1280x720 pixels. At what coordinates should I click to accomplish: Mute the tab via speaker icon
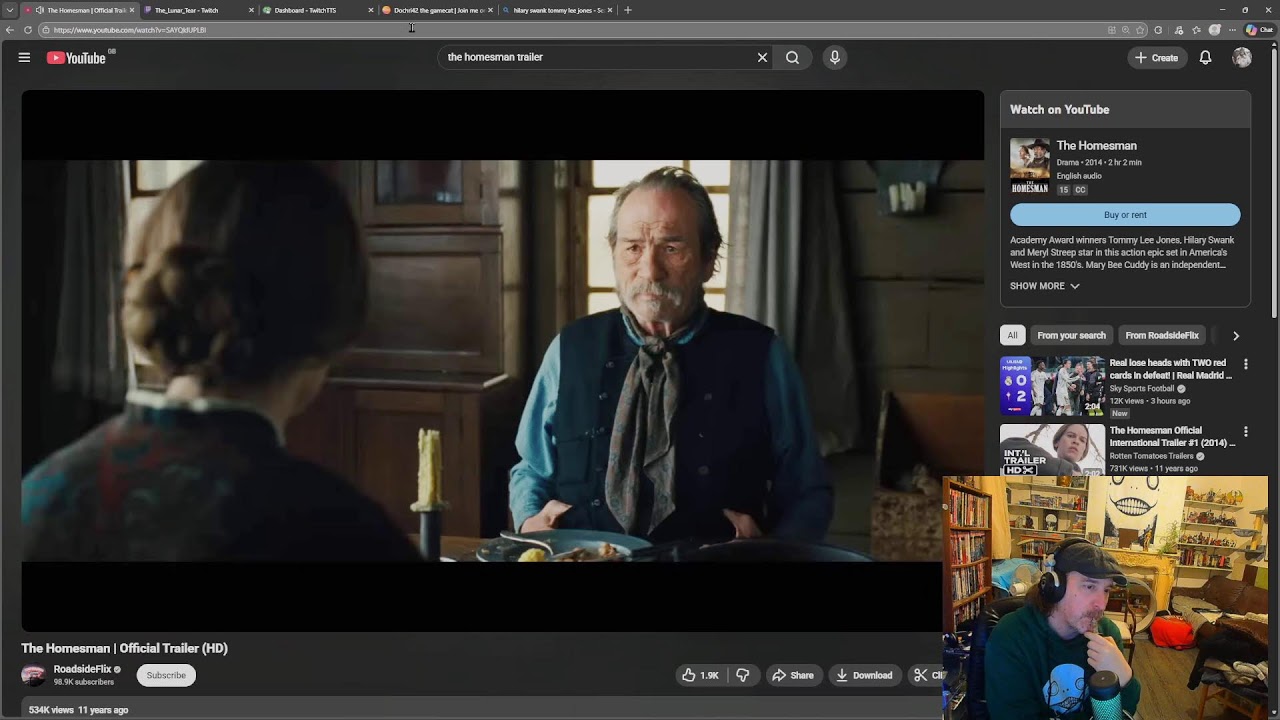(40, 10)
